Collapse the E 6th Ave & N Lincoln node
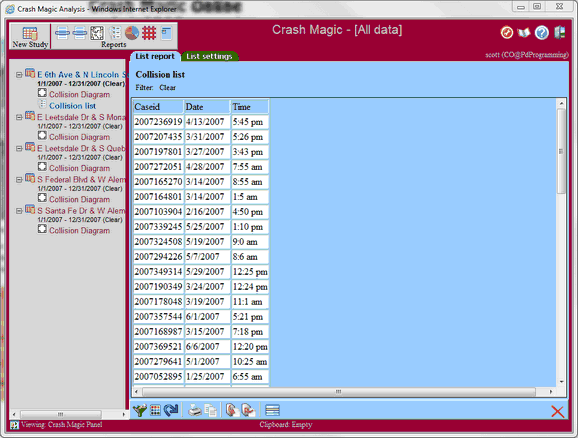The width and height of the screenshot is (578, 438). 19,75
